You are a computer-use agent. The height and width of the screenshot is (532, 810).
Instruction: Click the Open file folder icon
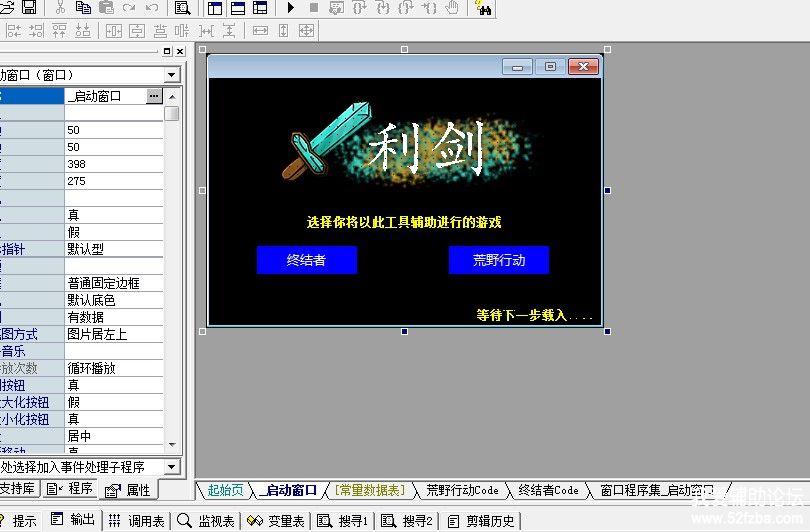point(7,7)
